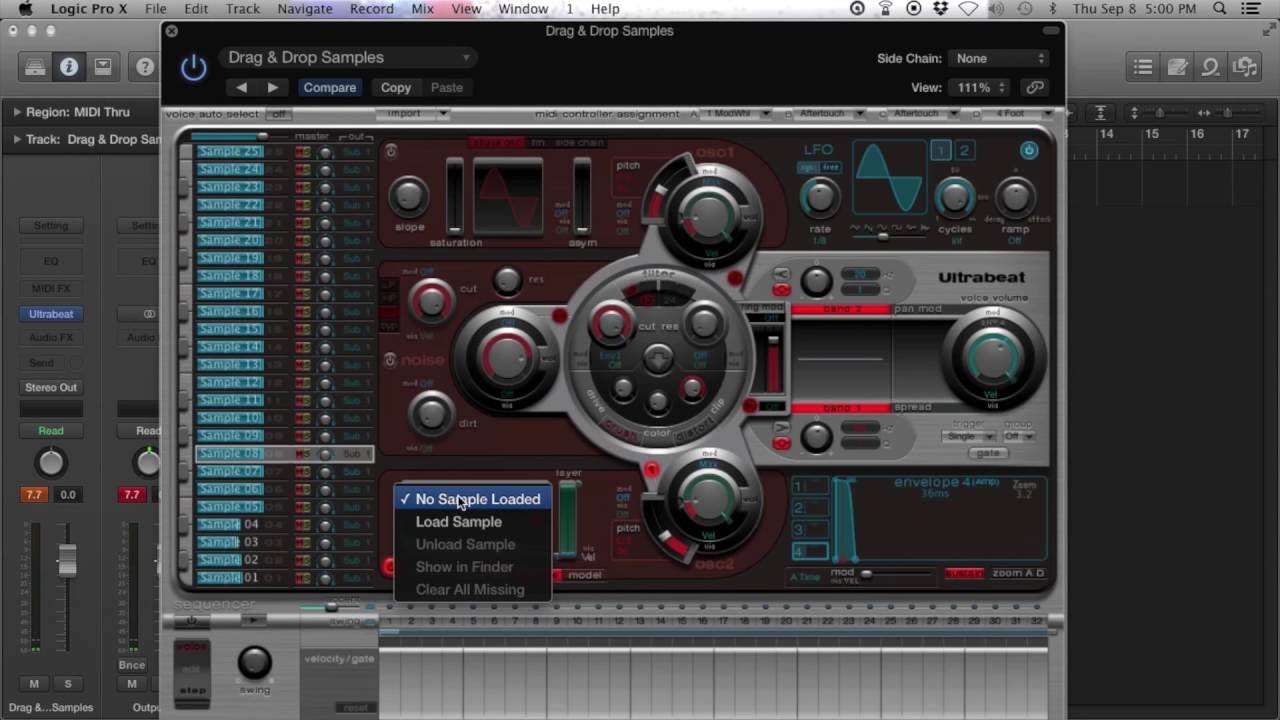
Task: Click the Compare button
Action: (329, 87)
